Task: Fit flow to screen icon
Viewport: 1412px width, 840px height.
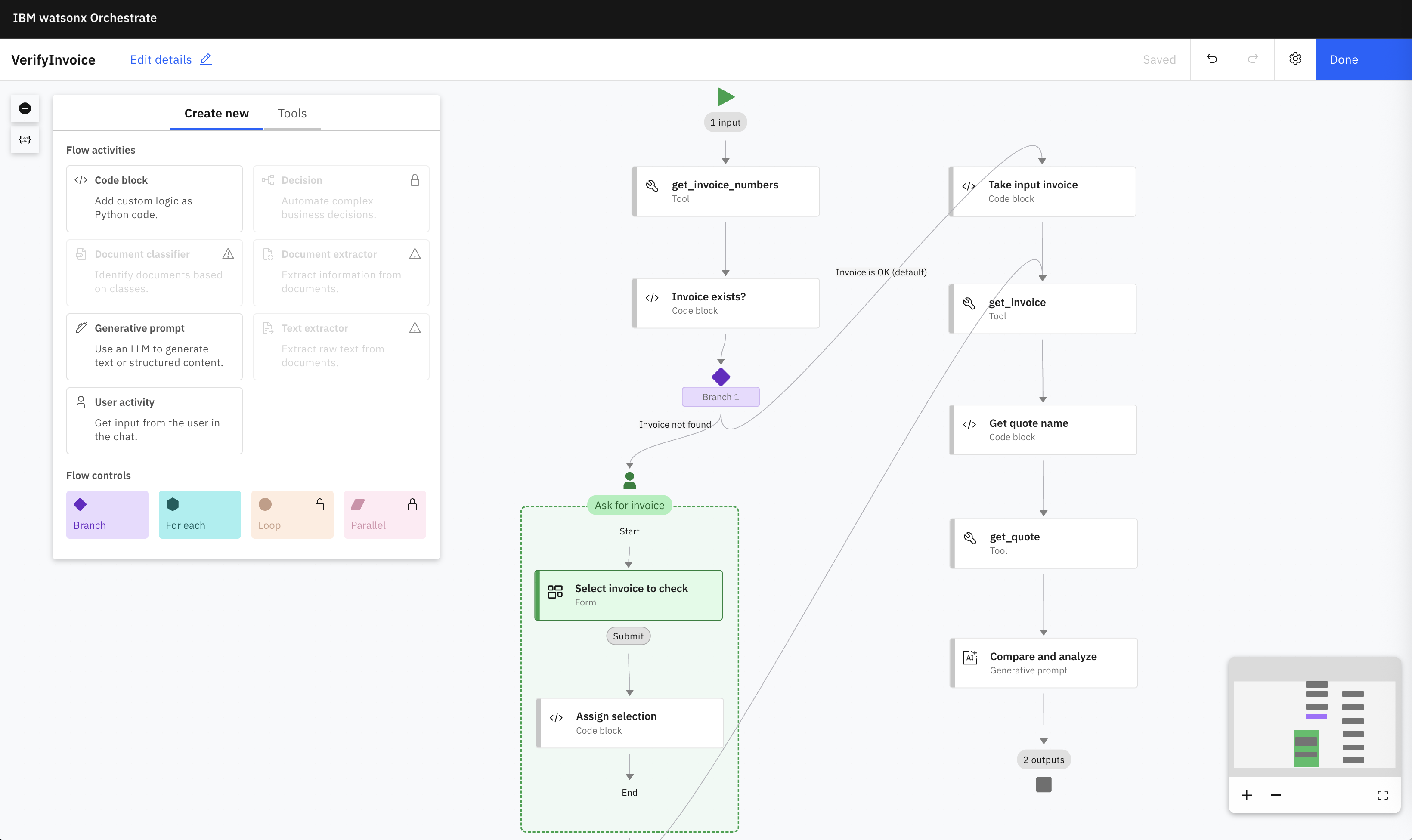Action: pos(1382,795)
